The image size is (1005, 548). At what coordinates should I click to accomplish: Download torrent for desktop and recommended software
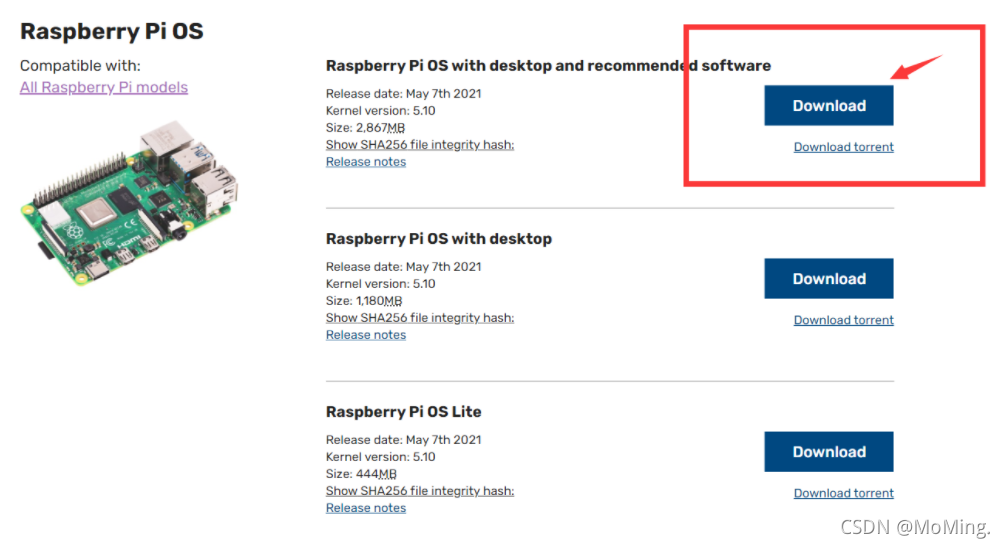843,147
